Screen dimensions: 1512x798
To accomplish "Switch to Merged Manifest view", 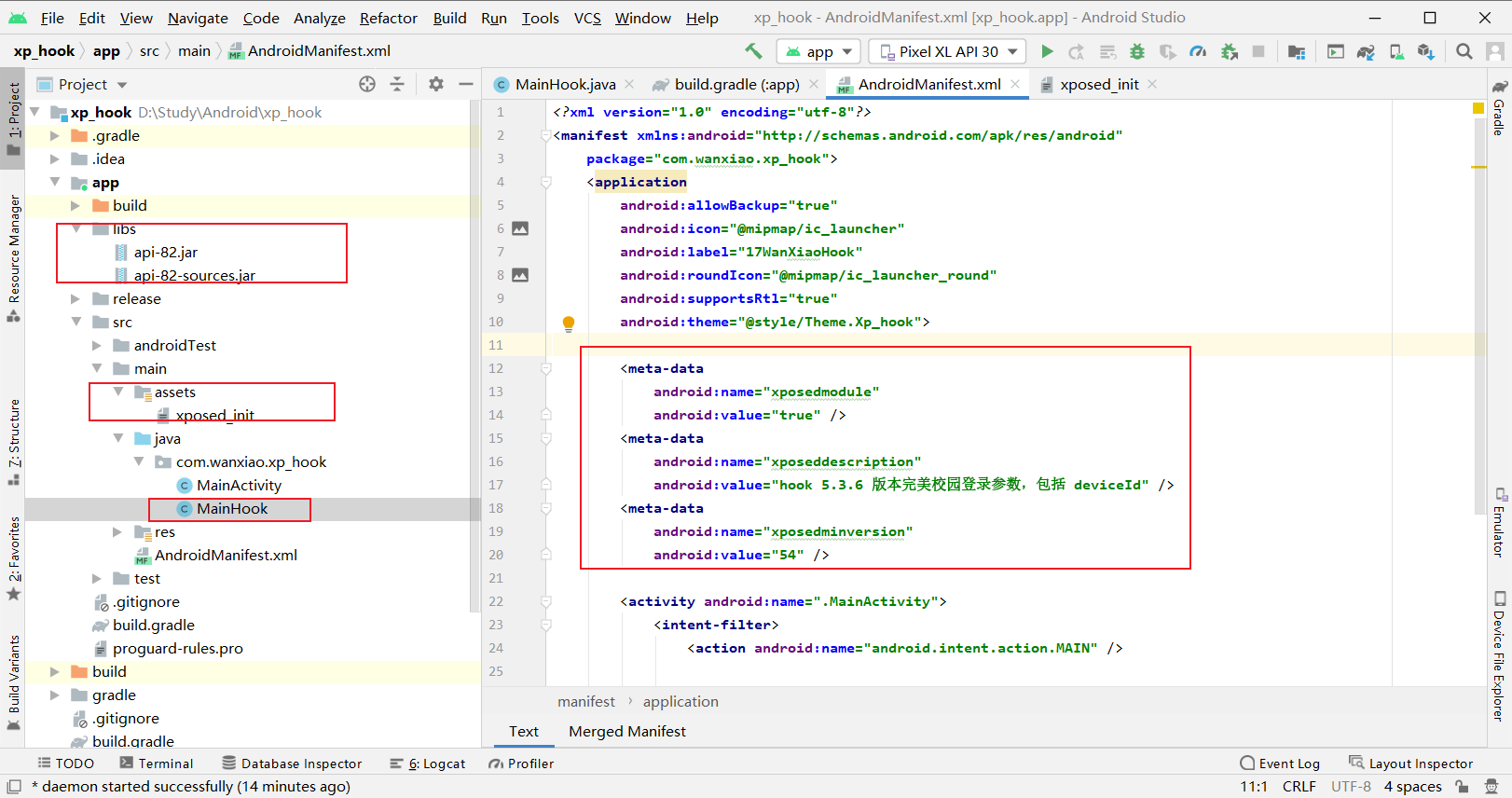I will (627, 732).
